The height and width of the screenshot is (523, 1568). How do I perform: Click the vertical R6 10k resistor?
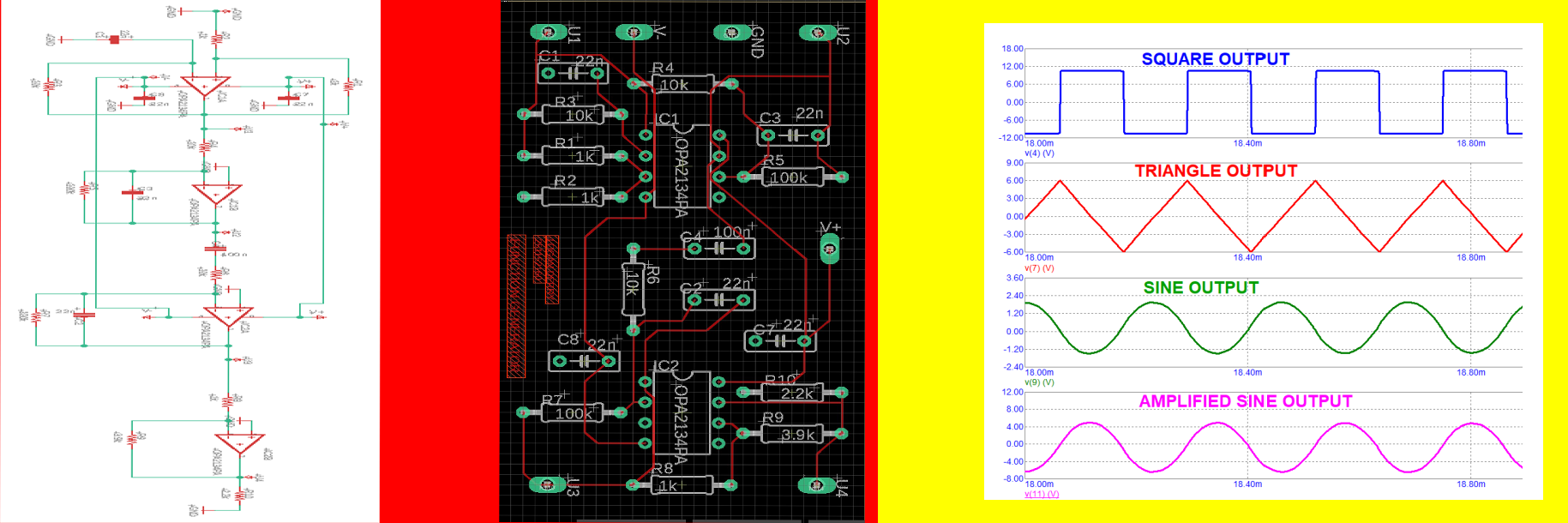633,289
